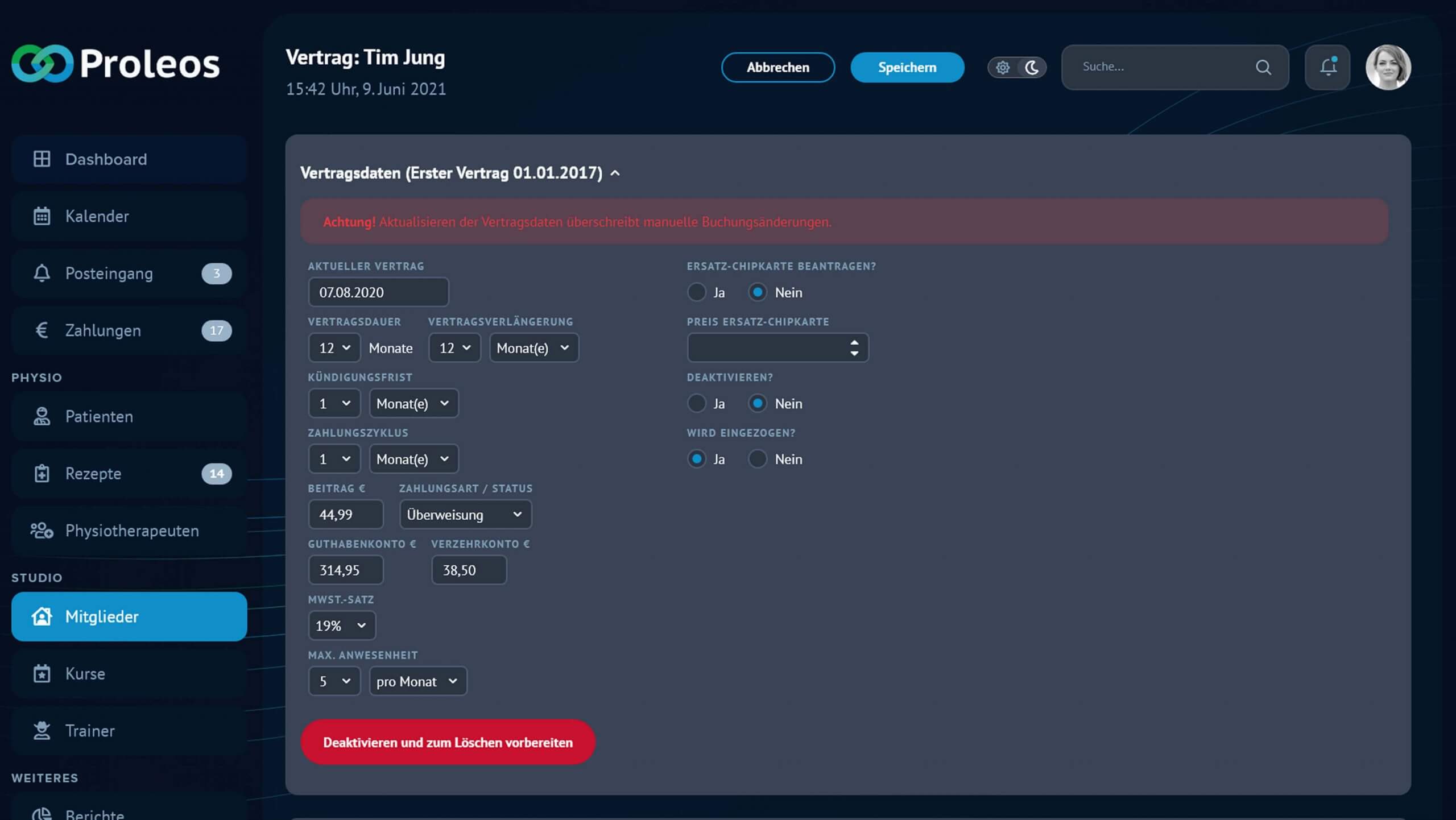
Task: Open the Kündigungsfrist Monat(e) unit dropdown
Action: pyautogui.click(x=413, y=403)
